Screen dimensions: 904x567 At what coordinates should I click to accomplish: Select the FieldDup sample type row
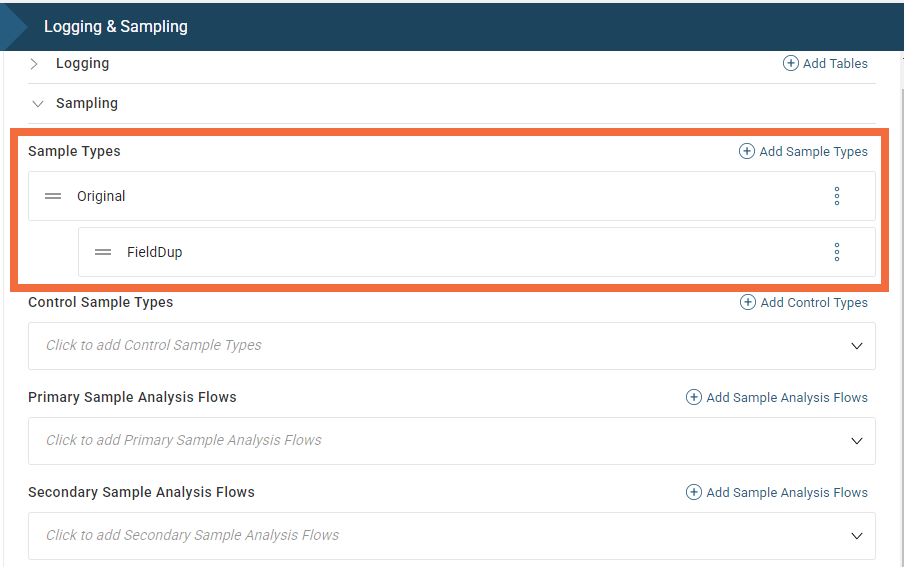click(400, 252)
